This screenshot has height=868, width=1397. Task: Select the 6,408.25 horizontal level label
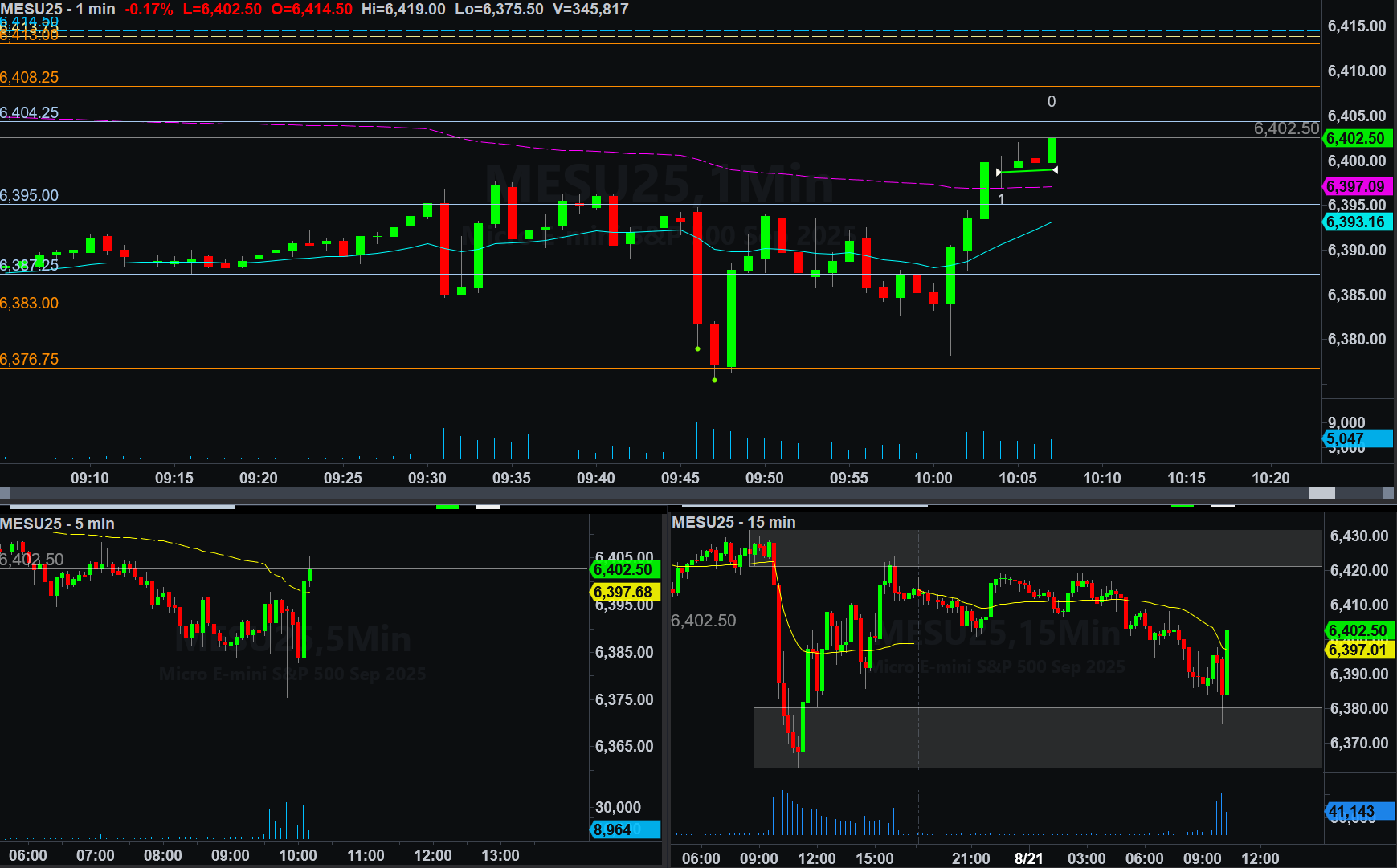30,78
